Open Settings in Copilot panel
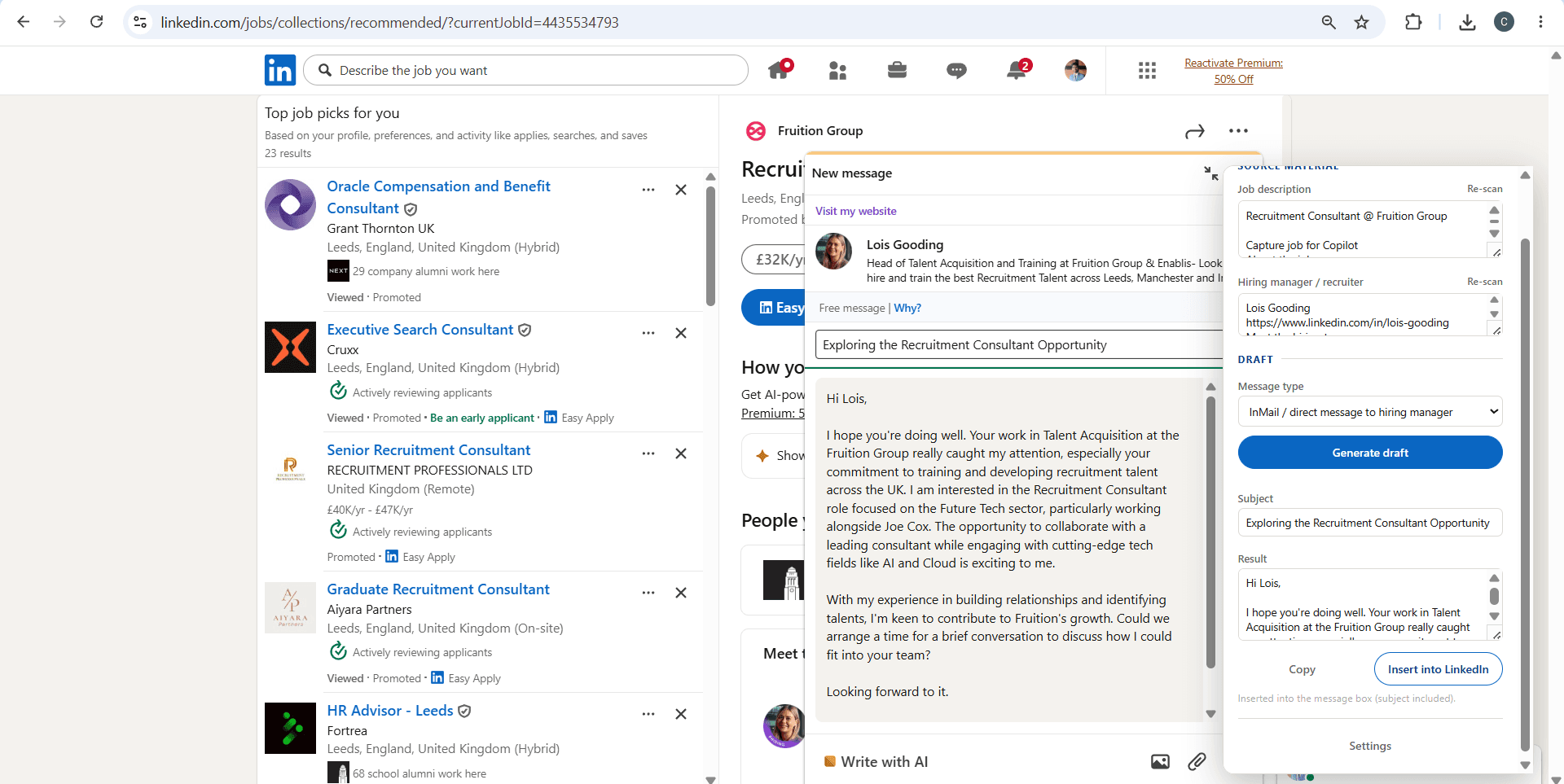The image size is (1564, 784). 1370,746
